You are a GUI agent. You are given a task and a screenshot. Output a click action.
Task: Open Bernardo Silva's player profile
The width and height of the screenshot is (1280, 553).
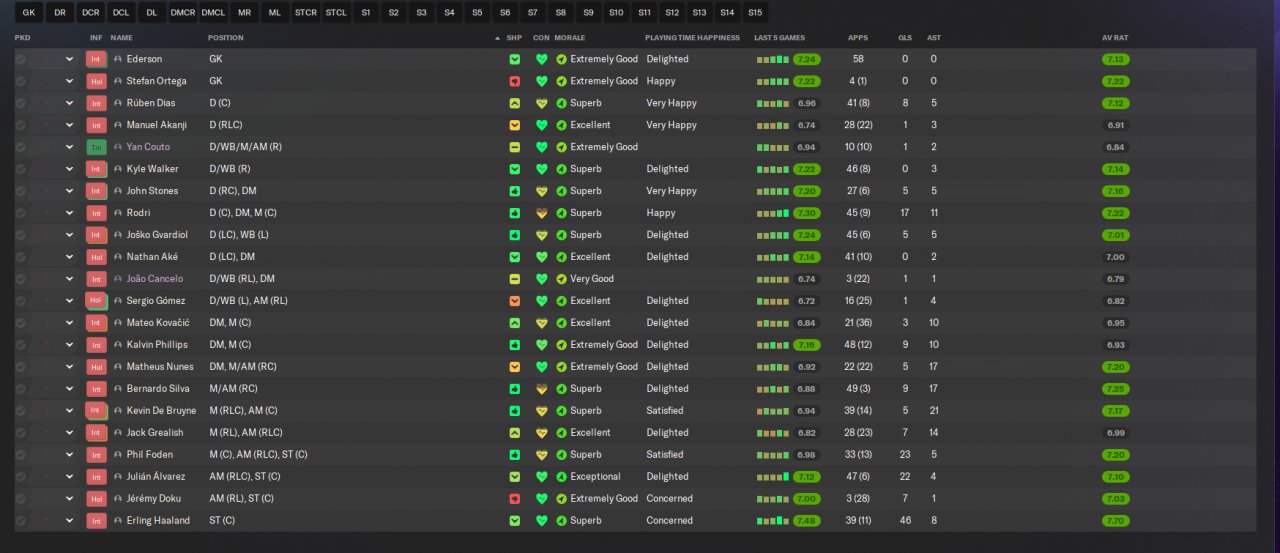tap(154, 389)
